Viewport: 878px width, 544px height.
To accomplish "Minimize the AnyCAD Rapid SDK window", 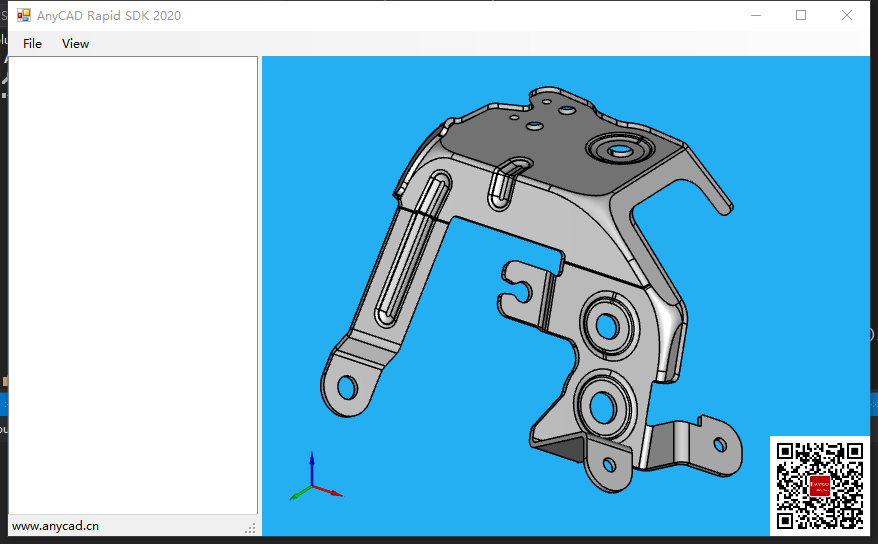I will point(755,15).
